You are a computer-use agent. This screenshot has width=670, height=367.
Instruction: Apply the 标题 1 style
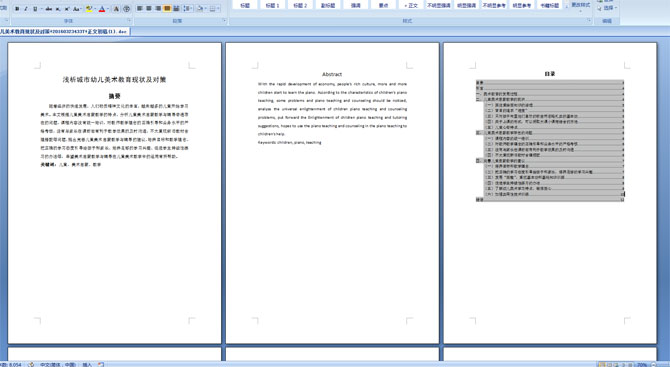click(272, 5)
